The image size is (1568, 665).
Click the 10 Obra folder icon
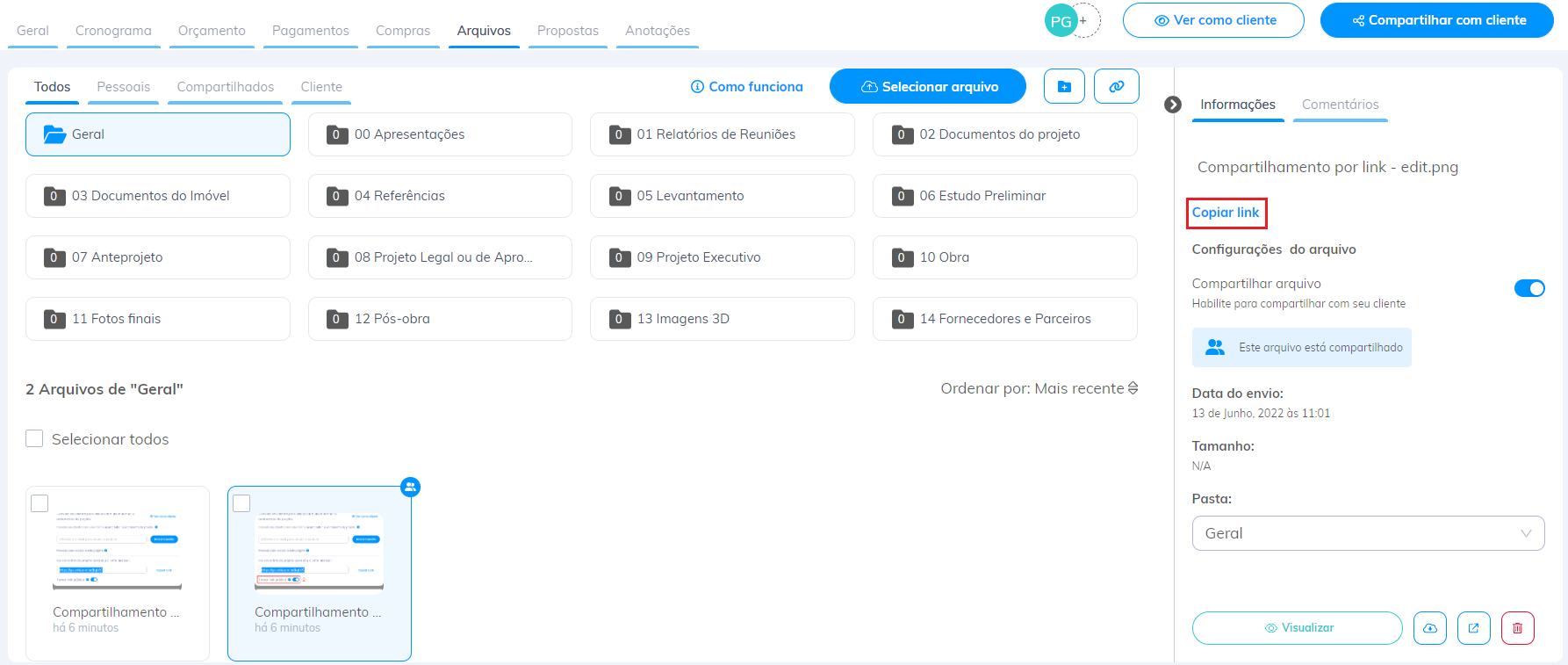click(x=902, y=257)
